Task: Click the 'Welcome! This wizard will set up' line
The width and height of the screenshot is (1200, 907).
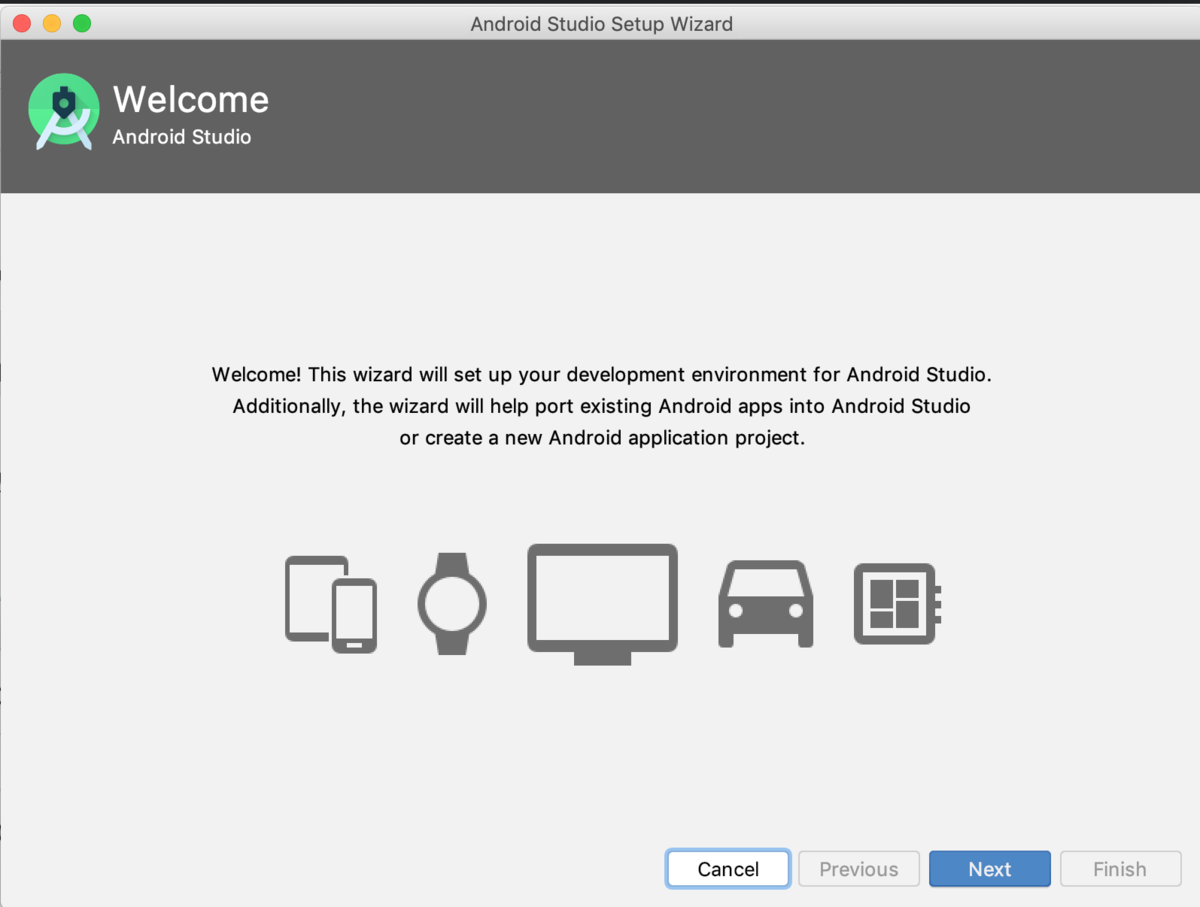Action: coord(602,375)
